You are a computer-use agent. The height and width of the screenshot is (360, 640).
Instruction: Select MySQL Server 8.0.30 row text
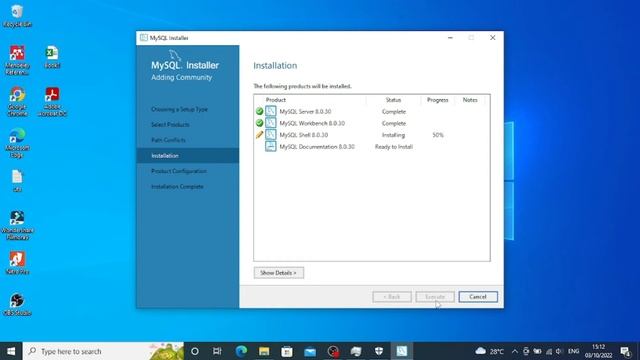(x=305, y=111)
